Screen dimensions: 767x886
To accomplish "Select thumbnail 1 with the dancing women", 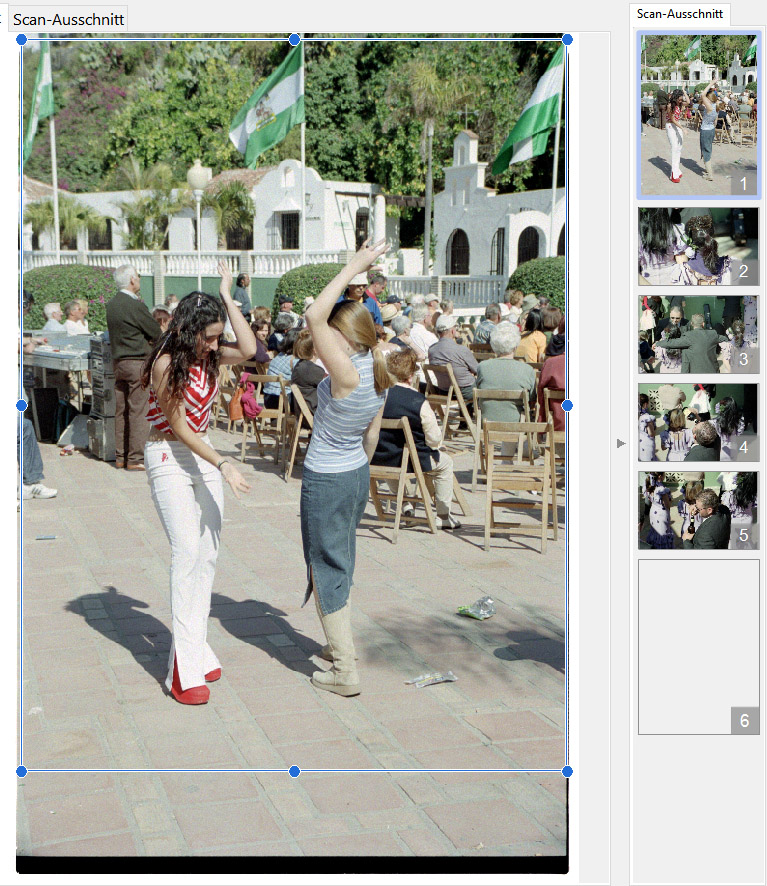I will [699, 114].
